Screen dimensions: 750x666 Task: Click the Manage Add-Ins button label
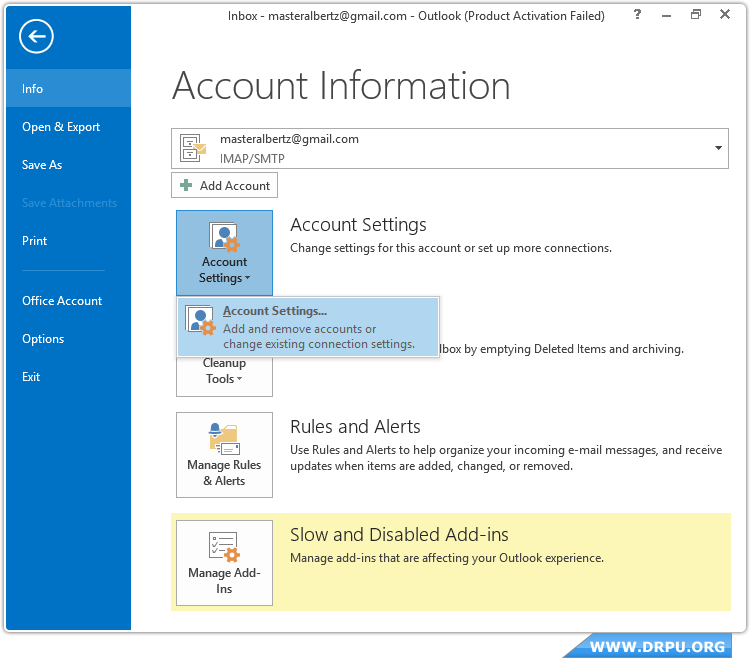tap(224, 580)
